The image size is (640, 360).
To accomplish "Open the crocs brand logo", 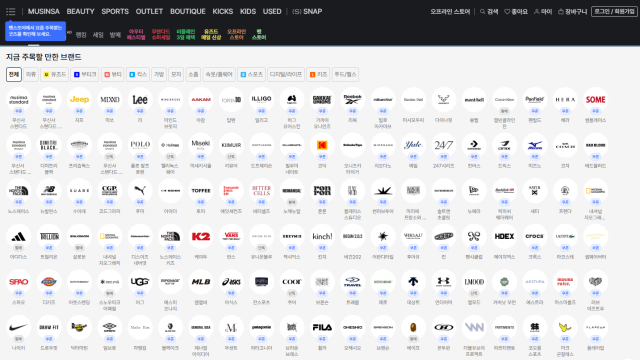I will (x=535, y=236).
